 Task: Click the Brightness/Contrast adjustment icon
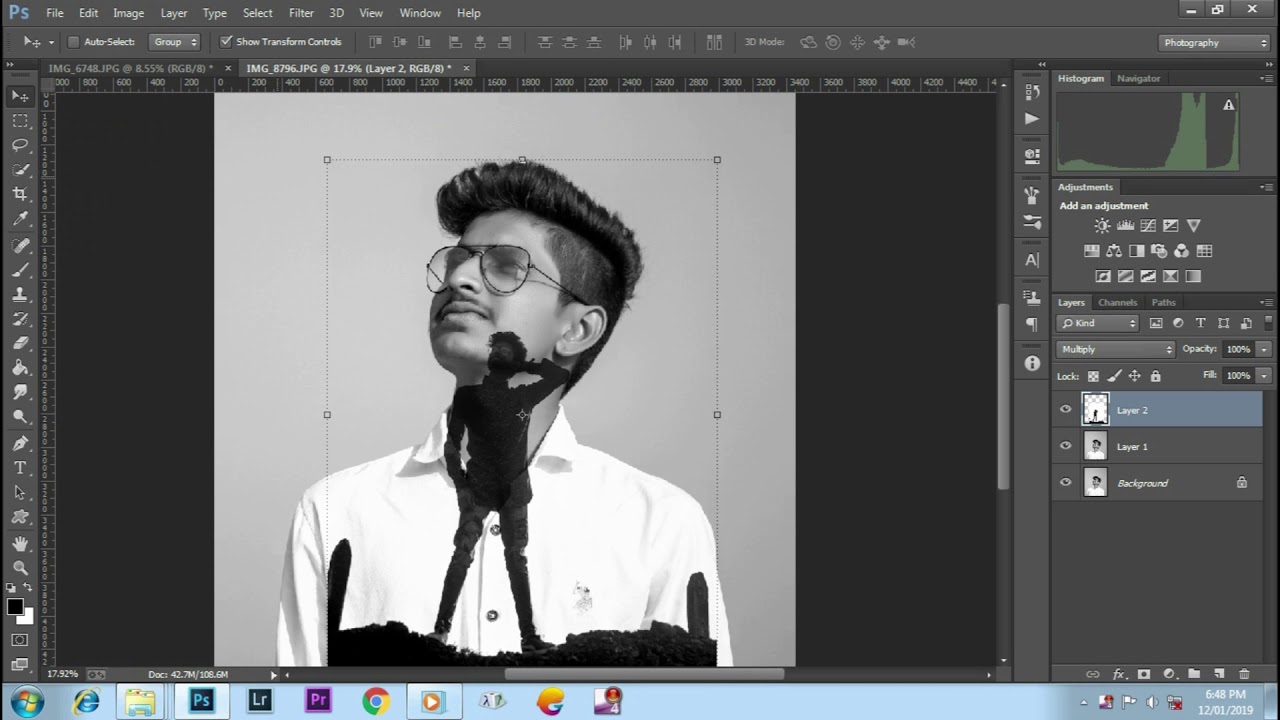tap(1102, 226)
